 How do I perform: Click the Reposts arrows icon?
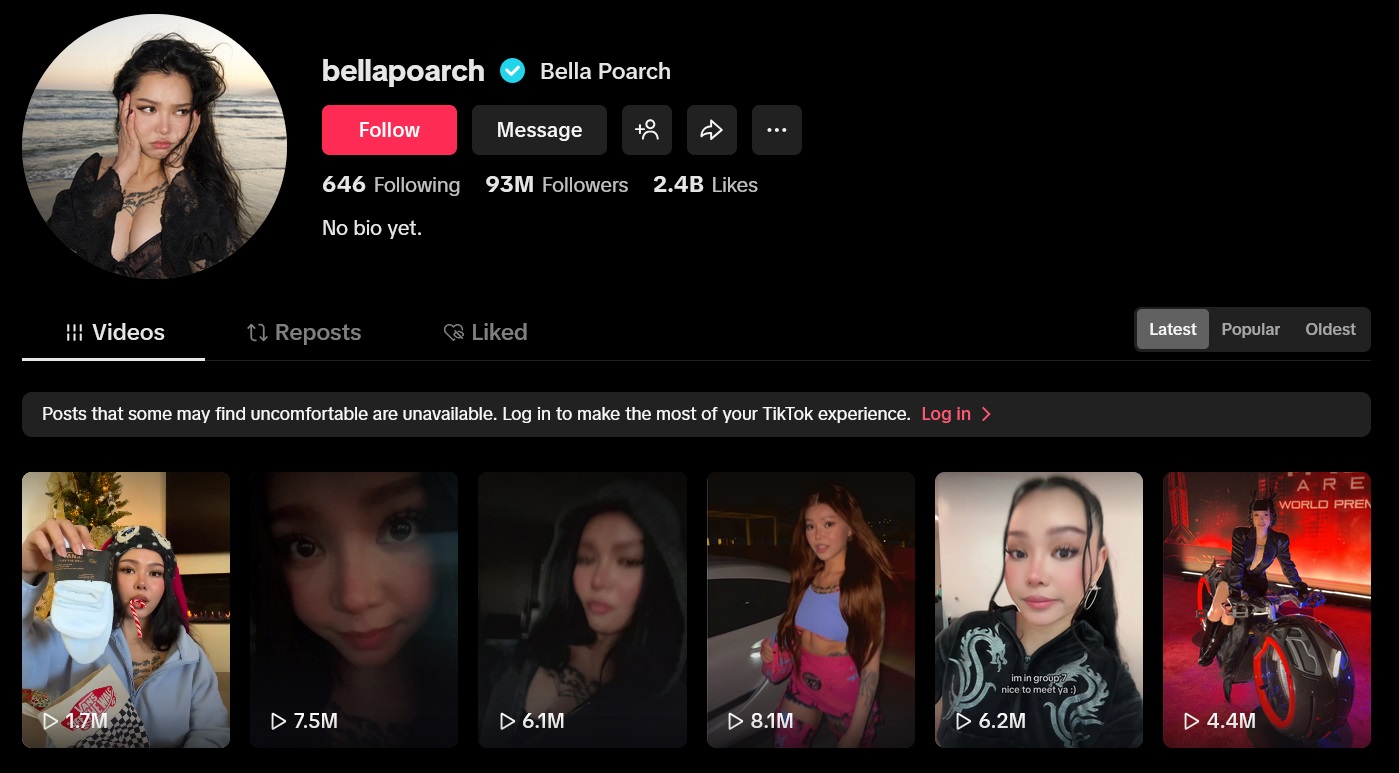click(x=257, y=332)
